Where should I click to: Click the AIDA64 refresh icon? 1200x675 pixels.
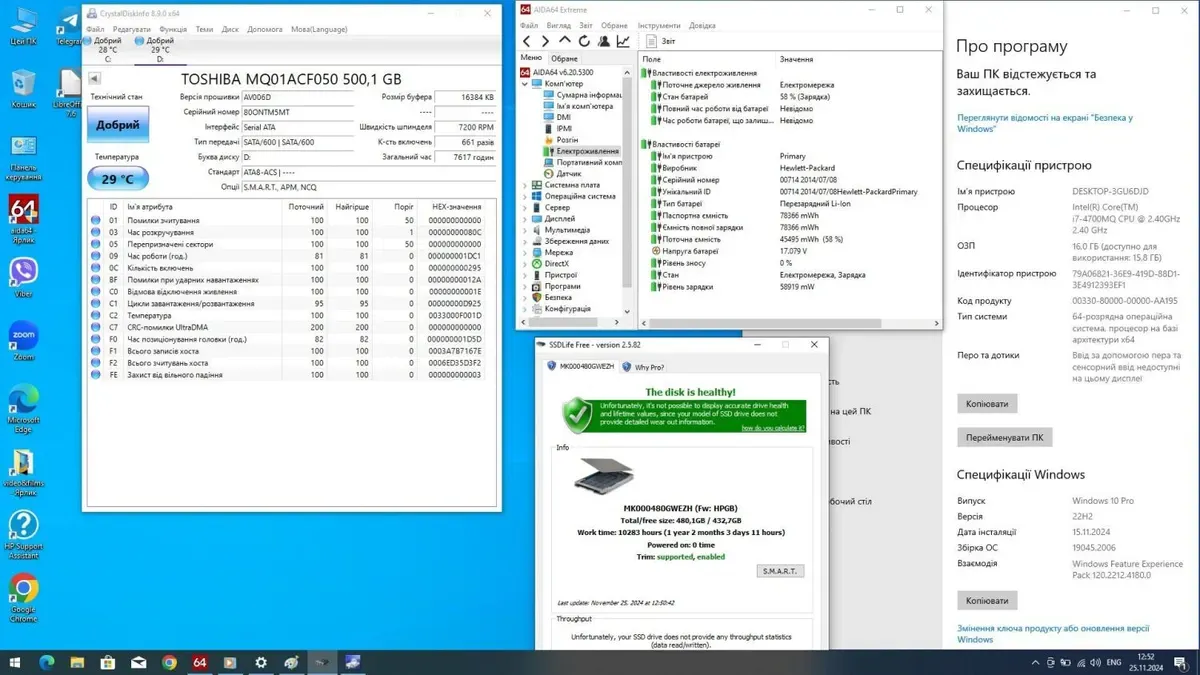pyautogui.click(x=584, y=41)
